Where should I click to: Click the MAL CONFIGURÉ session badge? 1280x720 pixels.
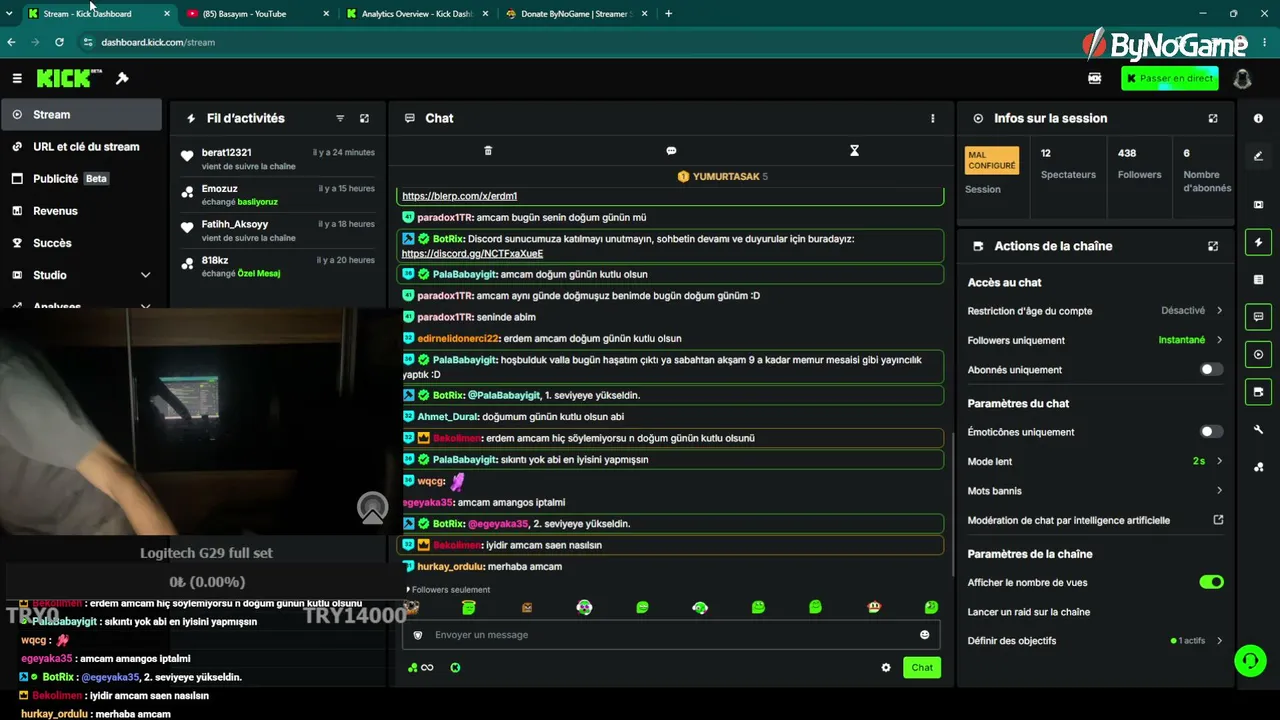991,160
